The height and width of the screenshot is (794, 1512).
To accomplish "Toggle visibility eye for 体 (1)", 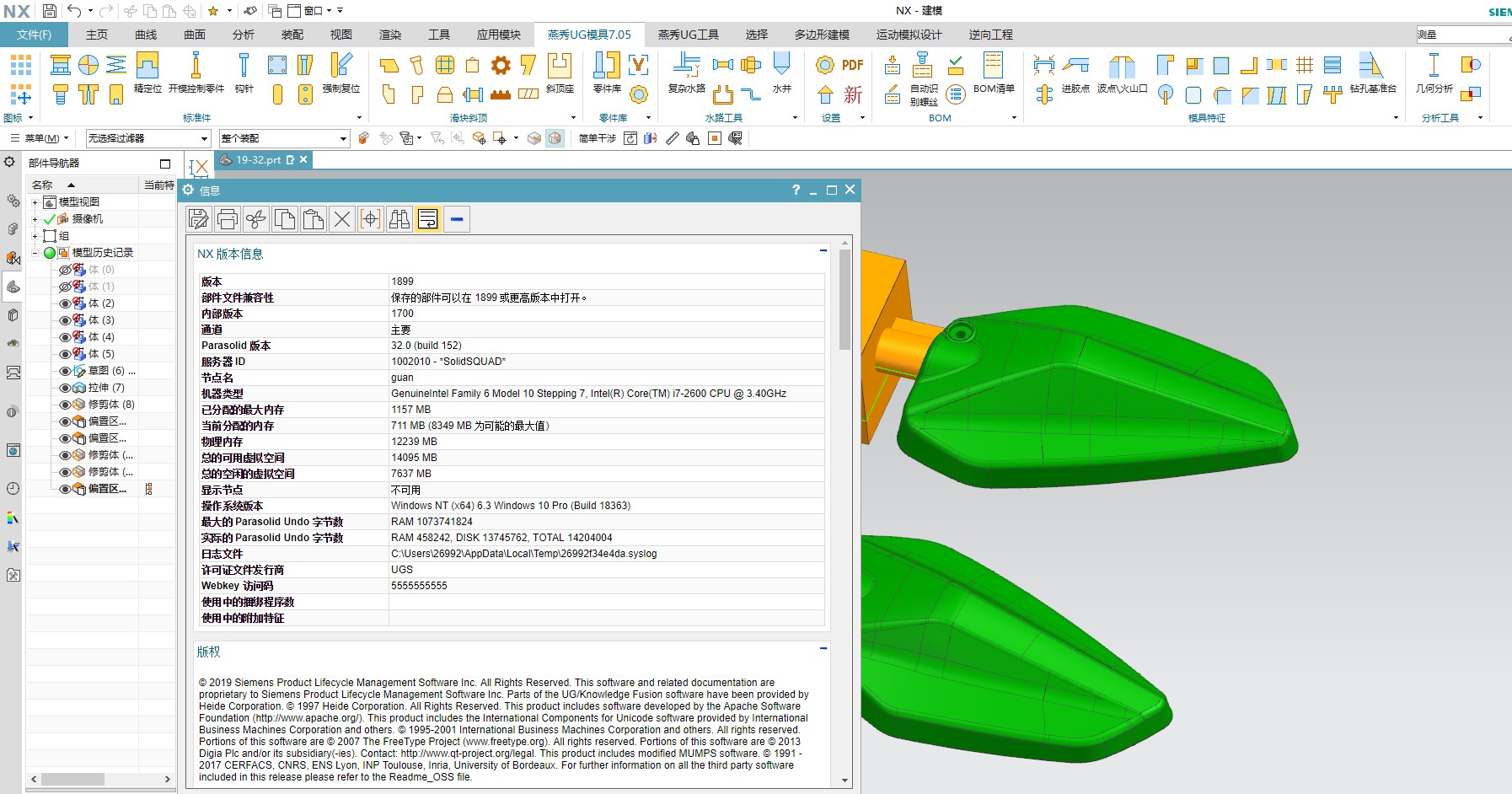I will 64,287.
